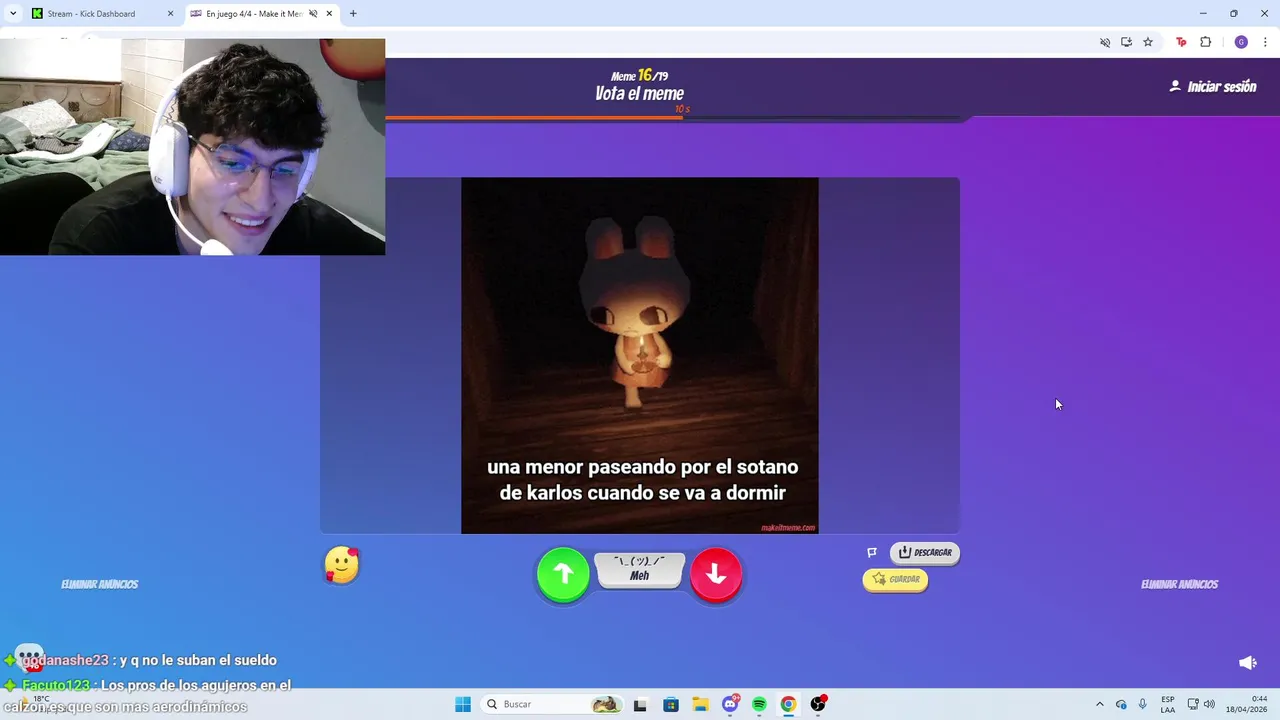The image size is (1280, 720).
Task: Open volume control in system tray
Action: (1209, 704)
